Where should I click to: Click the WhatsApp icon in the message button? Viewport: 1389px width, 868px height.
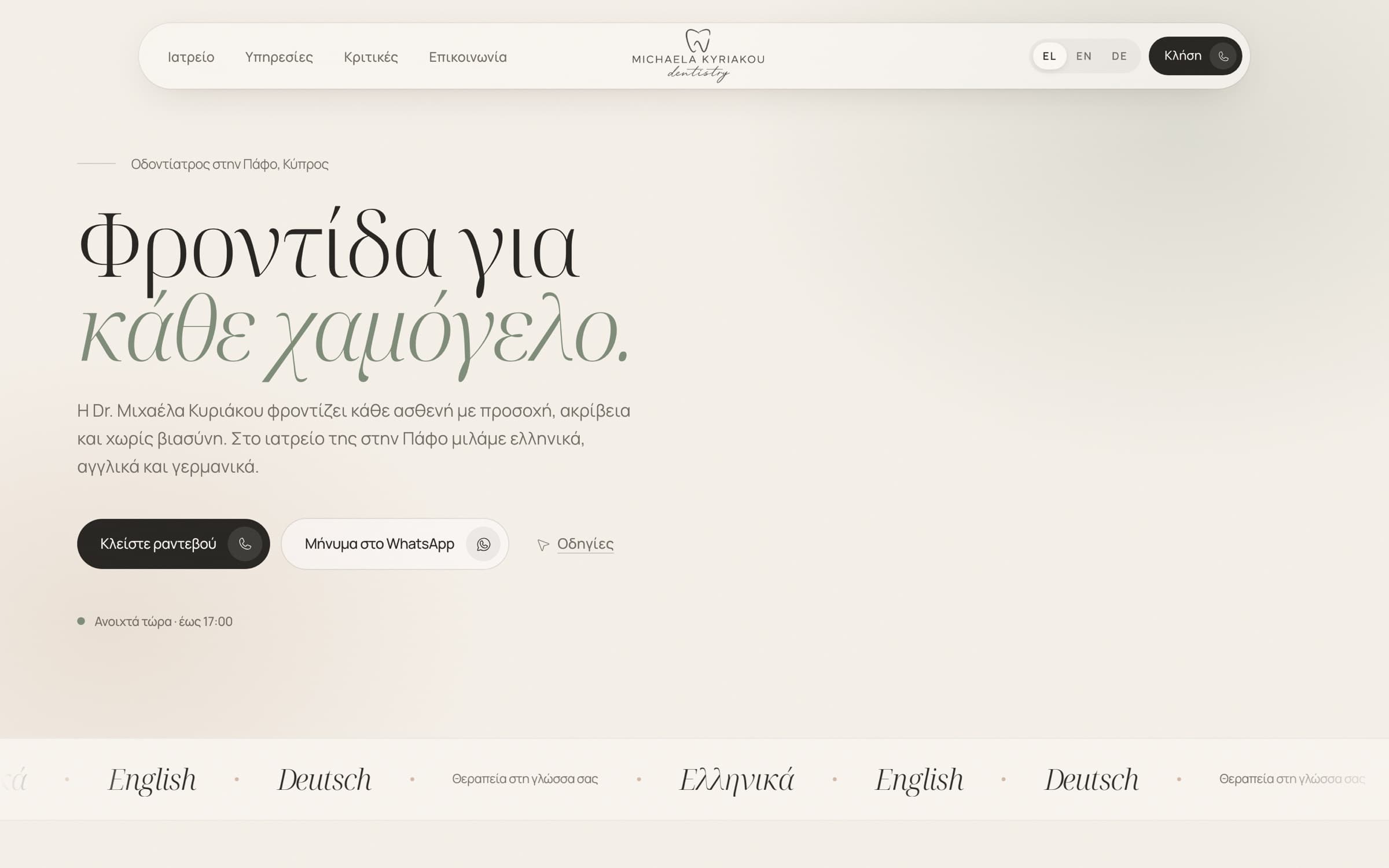click(x=483, y=544)
